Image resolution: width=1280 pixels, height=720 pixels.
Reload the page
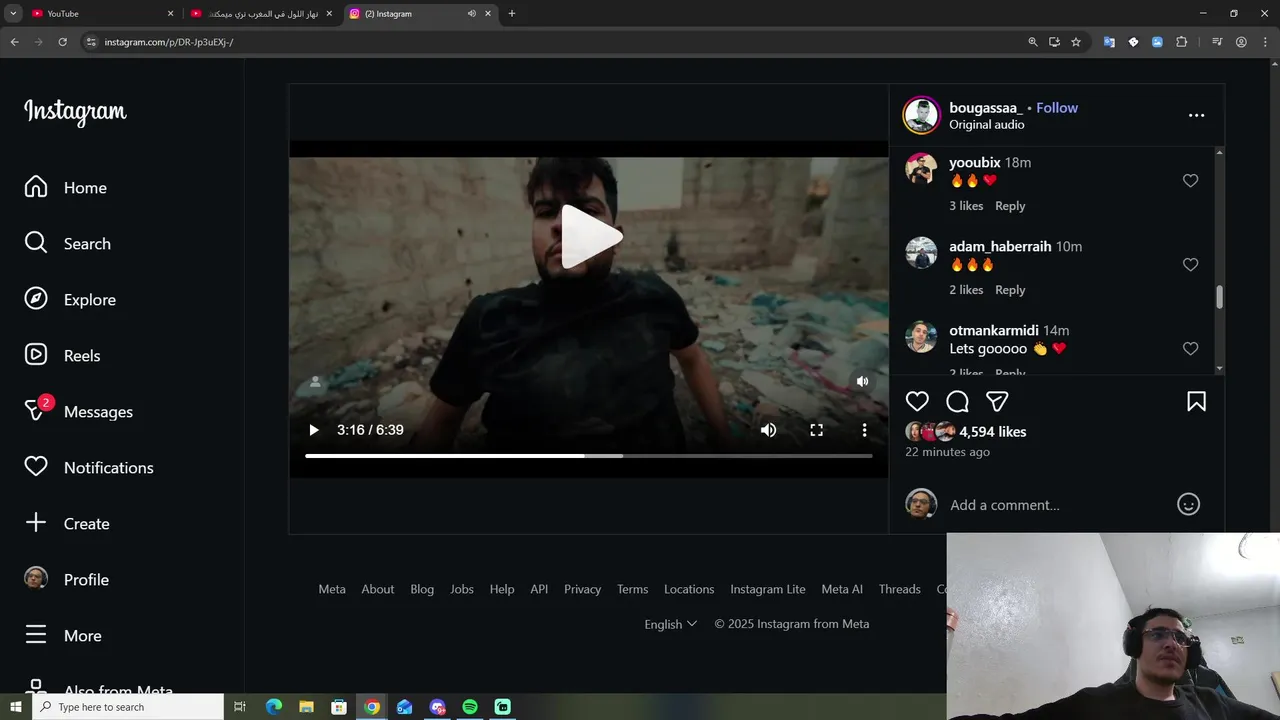tap(62, 42)
